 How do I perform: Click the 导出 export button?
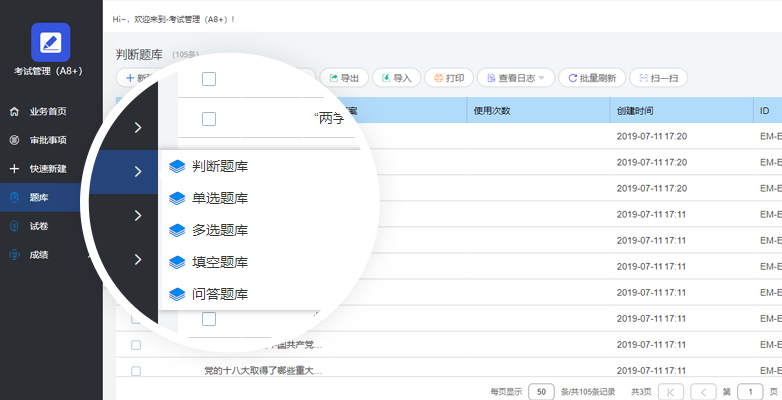(x=344, y=77)
